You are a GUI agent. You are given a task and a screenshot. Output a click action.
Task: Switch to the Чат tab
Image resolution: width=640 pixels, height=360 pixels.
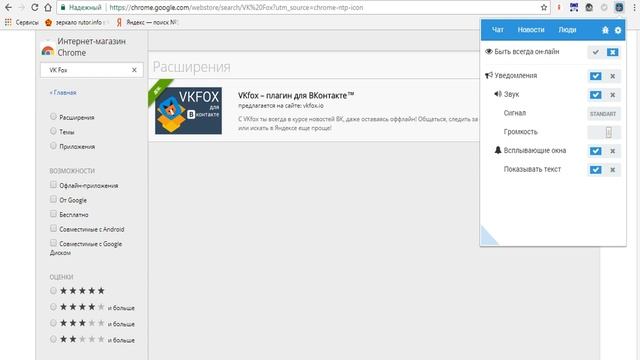pyautogui.click(x=498, y=30)
